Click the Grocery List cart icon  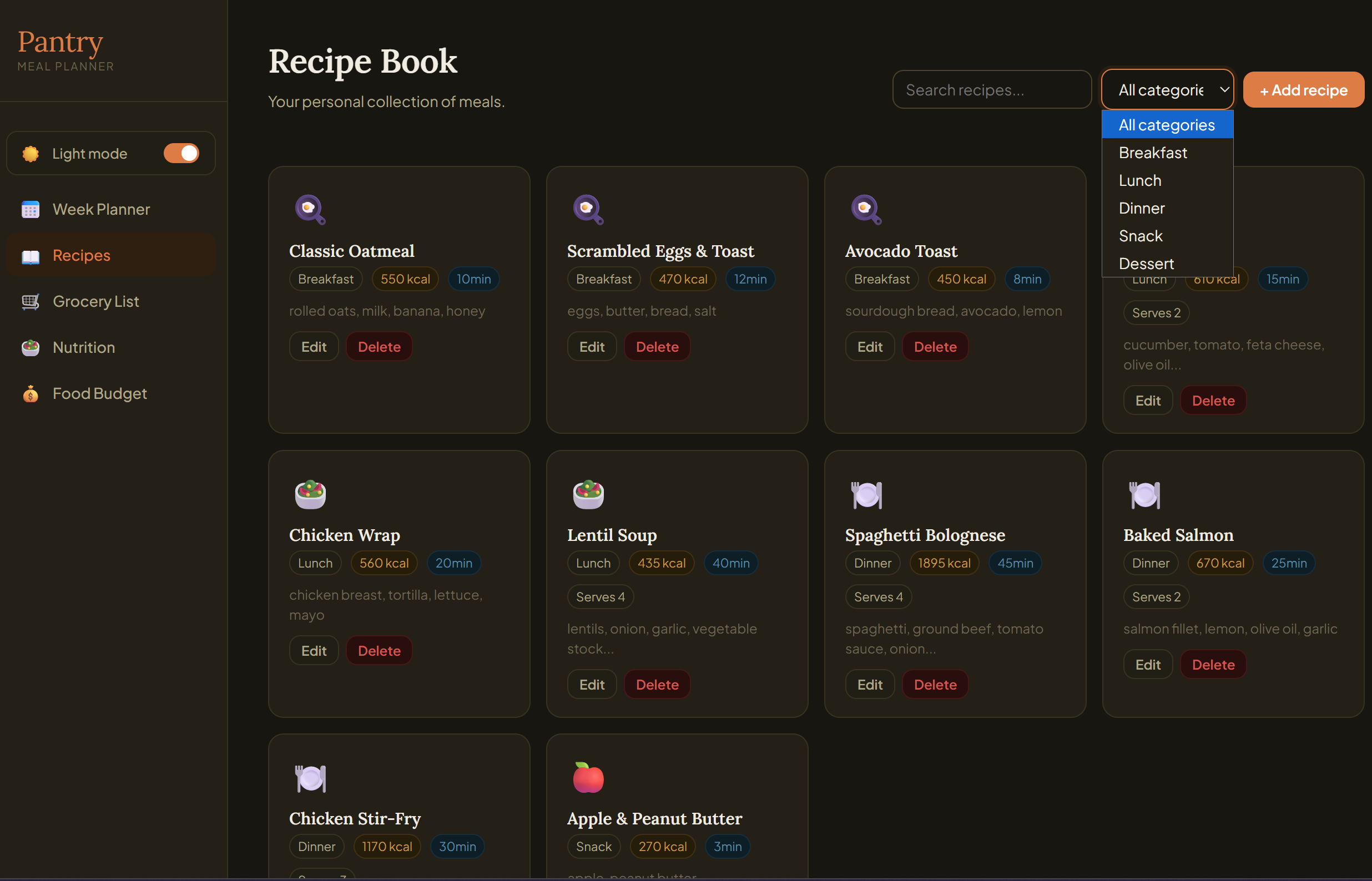pyautogui.click(x=30, y=301)
